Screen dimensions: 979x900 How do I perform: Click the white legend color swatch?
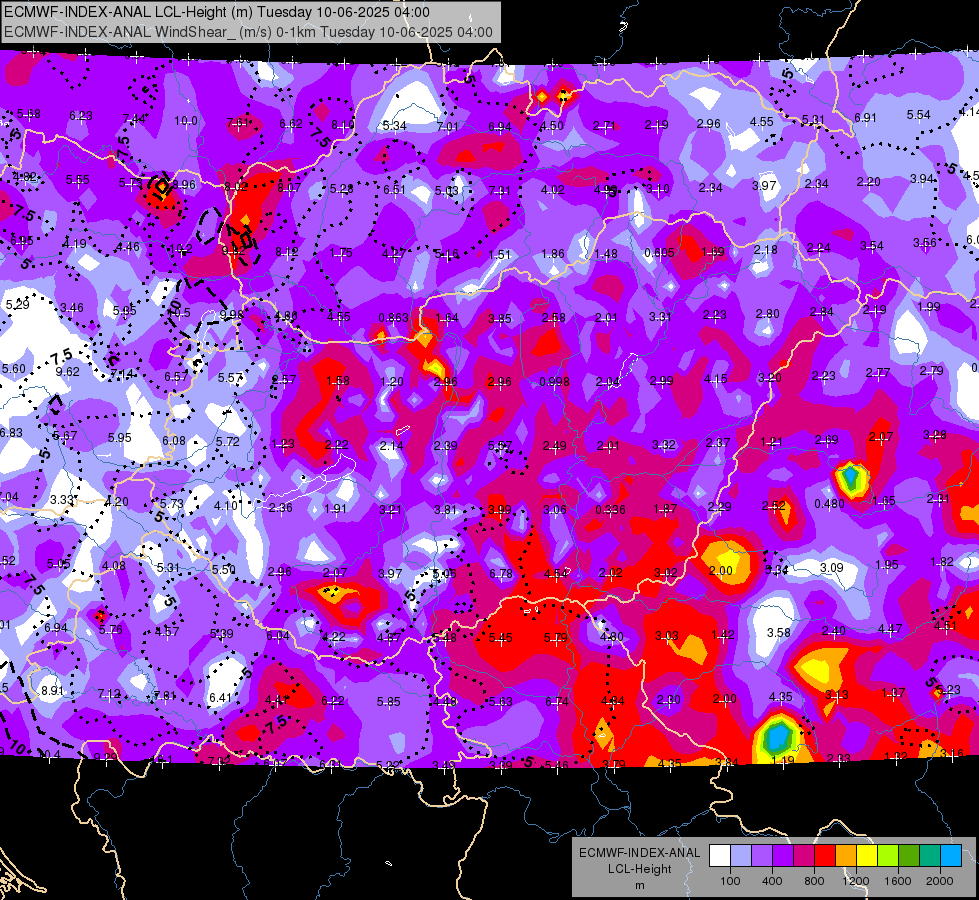click(720, 855)
